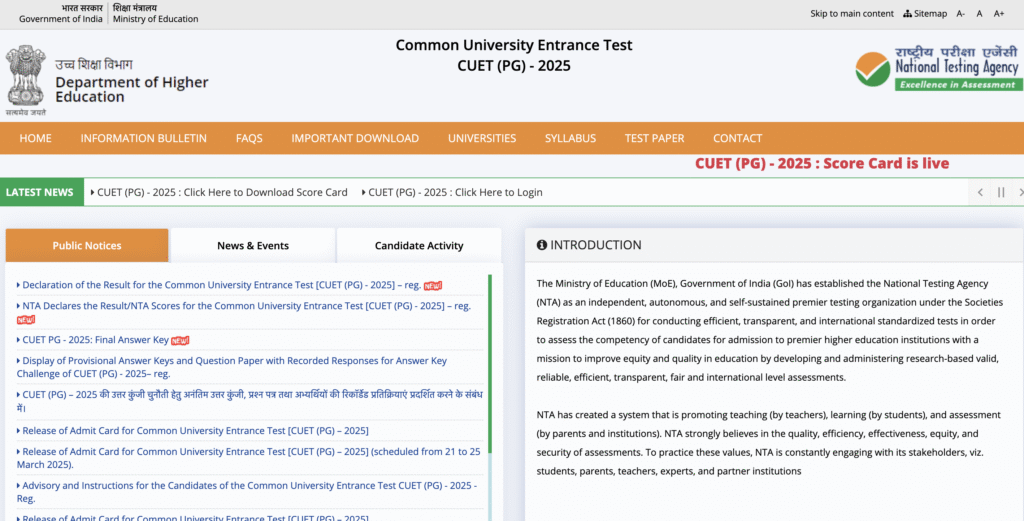This screenshot has height=521, width=1024.
Task: Open IMPORTANT DOWNLOAD menu
Action: pyautogui.click(x=355, y=138)
